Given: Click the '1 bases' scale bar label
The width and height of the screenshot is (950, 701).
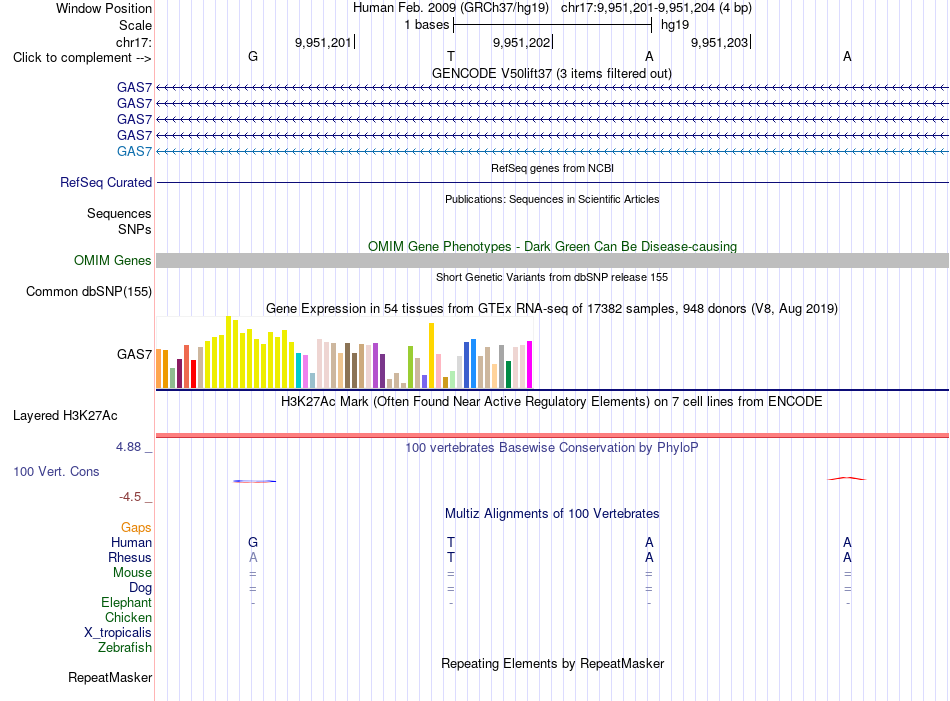Looking at the screenshot, I should pyautogui.click(x=427, y=25).
